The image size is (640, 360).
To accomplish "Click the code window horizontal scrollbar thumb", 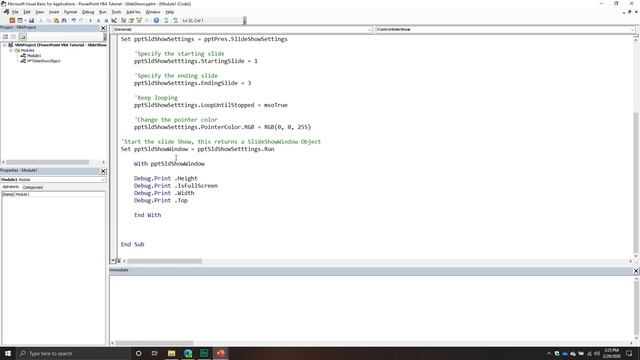I will coord(164,261).
